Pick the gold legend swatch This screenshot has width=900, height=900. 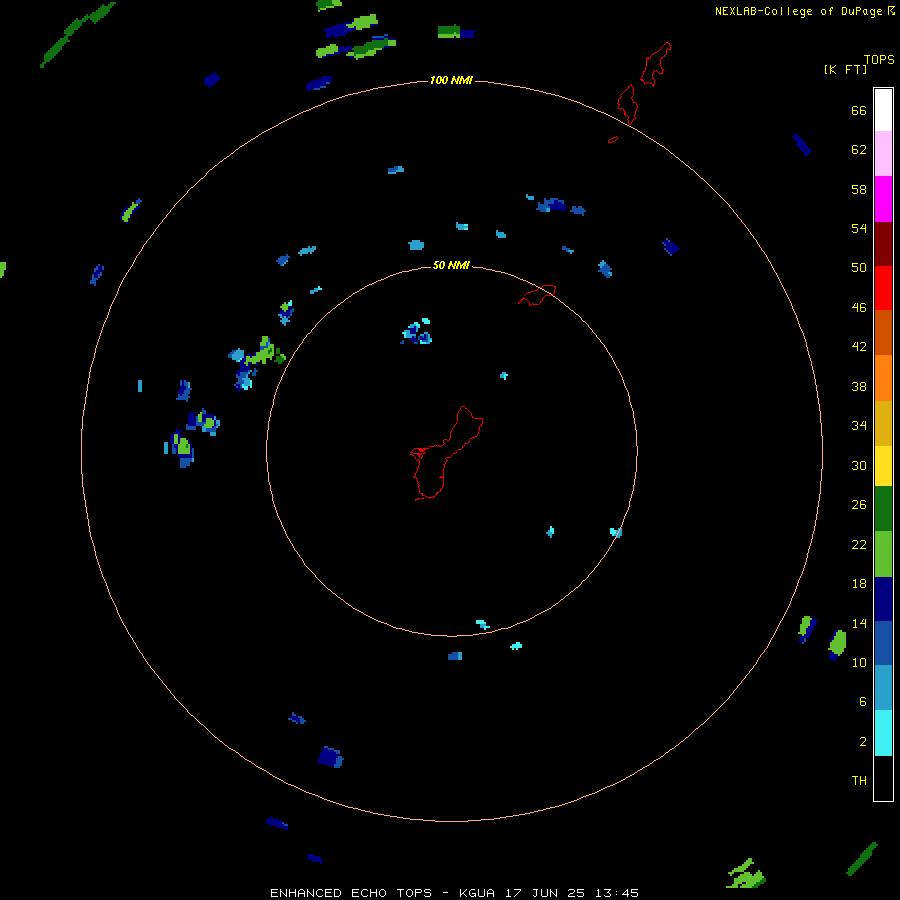pos(883,423)
